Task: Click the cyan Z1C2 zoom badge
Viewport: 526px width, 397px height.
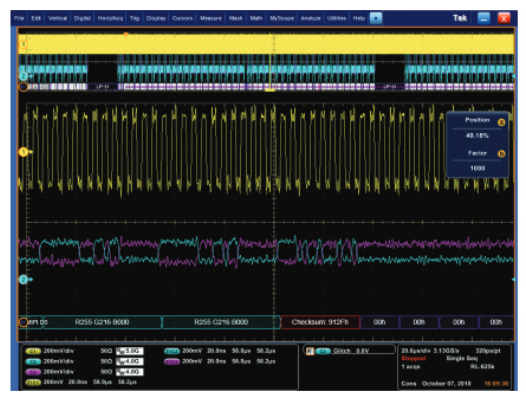Action: (172, 351)
